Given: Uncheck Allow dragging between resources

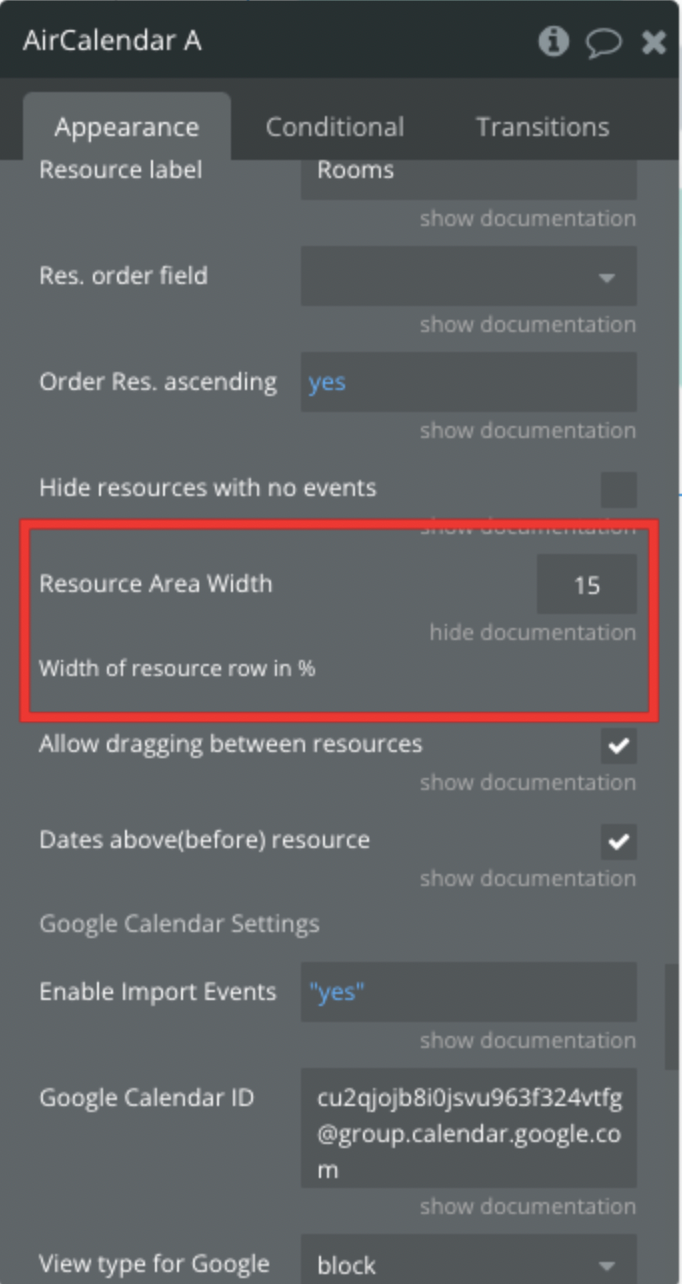Looking at the screenshot, I should [619, 745].
